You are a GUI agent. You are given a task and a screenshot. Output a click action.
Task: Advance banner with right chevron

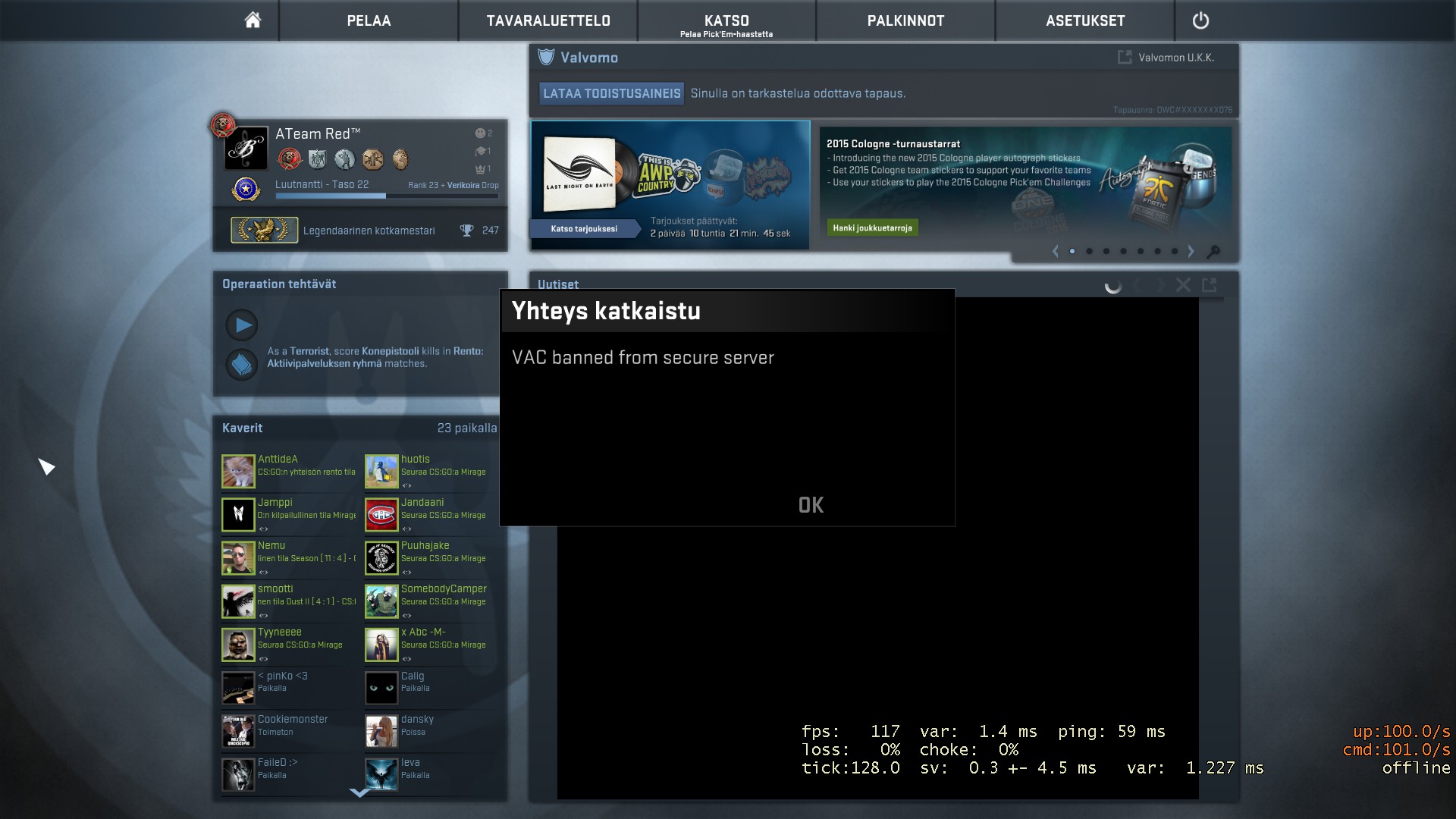pos(1191,251)
